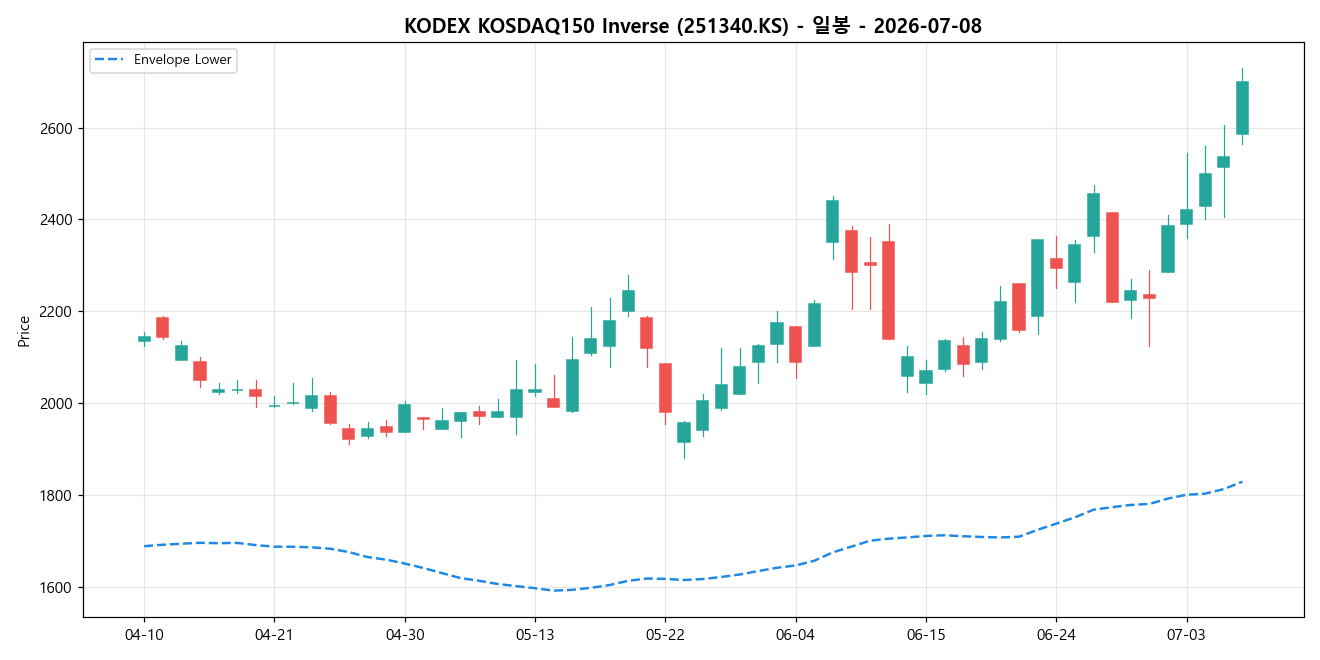Click the long red candle after 06-04 peak
1320x660 pixels.
coord(888,290)
